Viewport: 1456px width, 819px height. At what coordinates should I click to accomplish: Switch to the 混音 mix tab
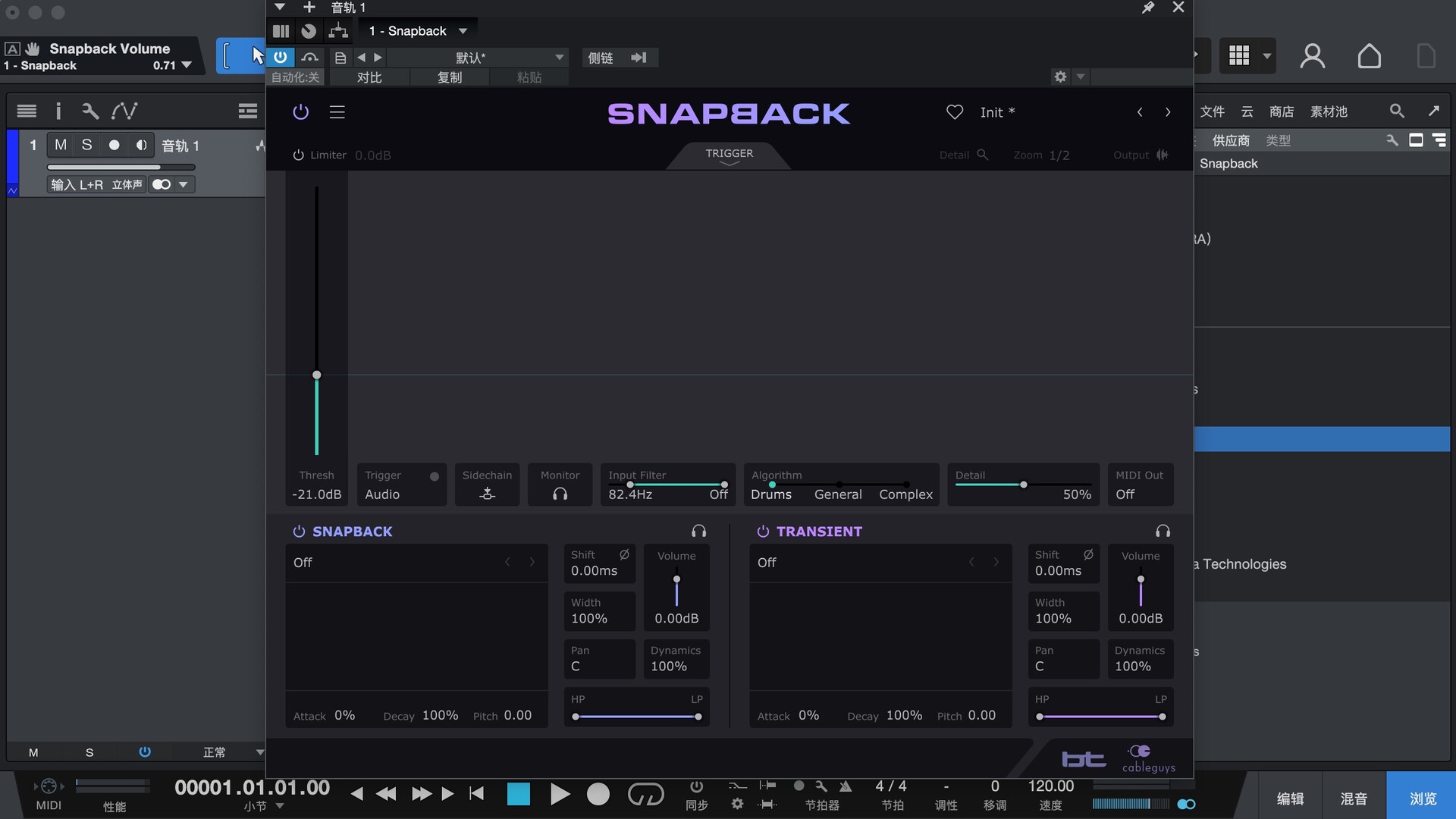(1354, 799)
